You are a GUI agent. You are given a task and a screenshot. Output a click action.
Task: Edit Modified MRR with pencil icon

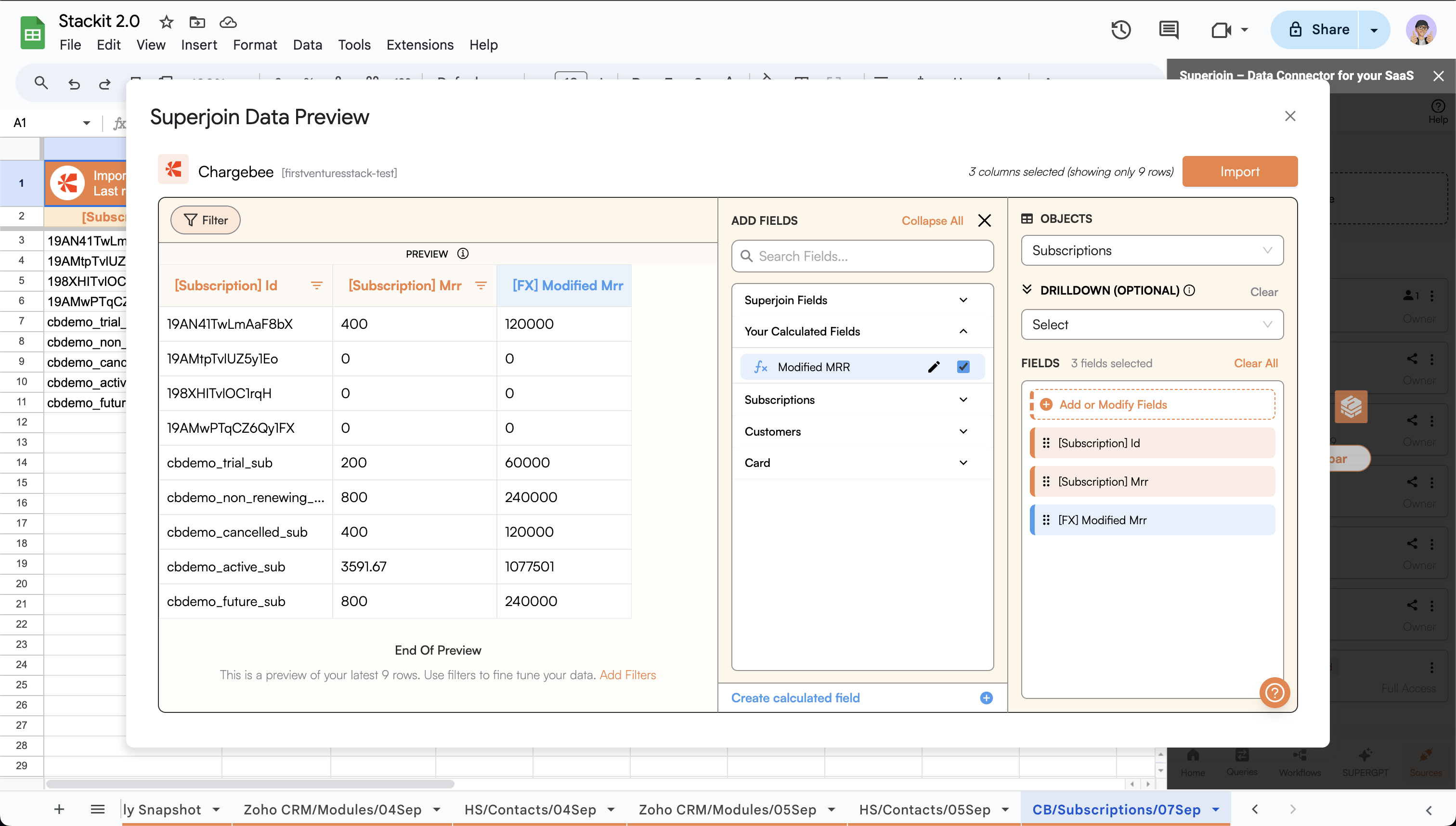click(934, 367)
